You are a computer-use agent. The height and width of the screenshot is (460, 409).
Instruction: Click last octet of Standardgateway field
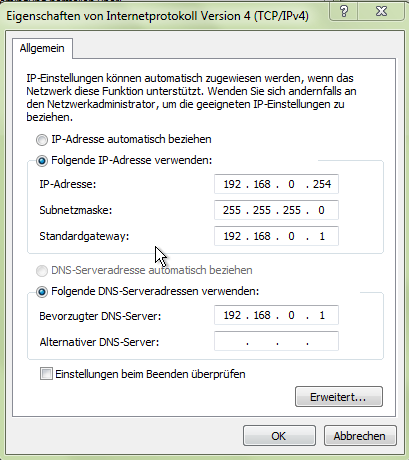click(322, 236)
